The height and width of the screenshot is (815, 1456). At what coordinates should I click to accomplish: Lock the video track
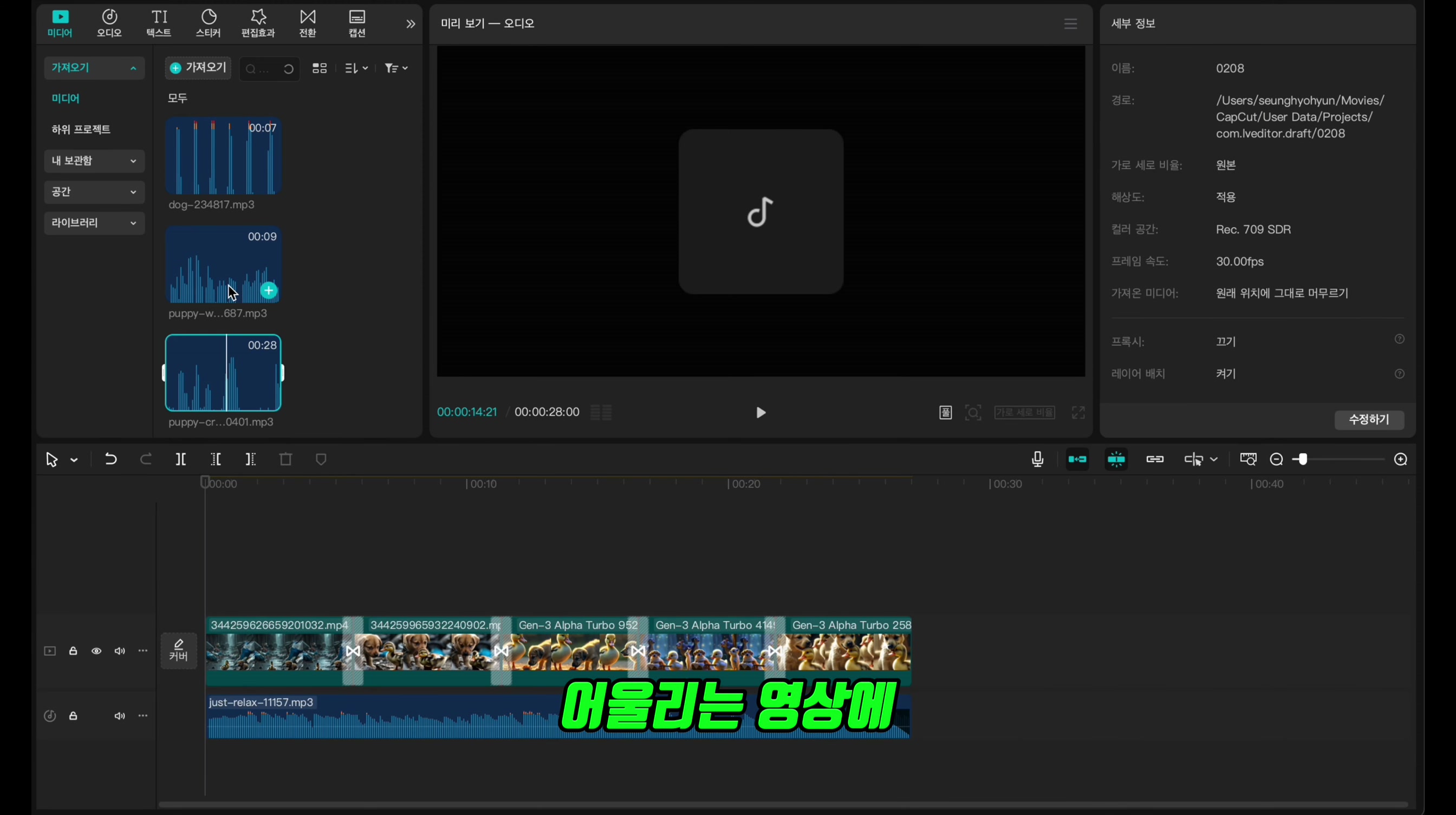coord(73,651)
